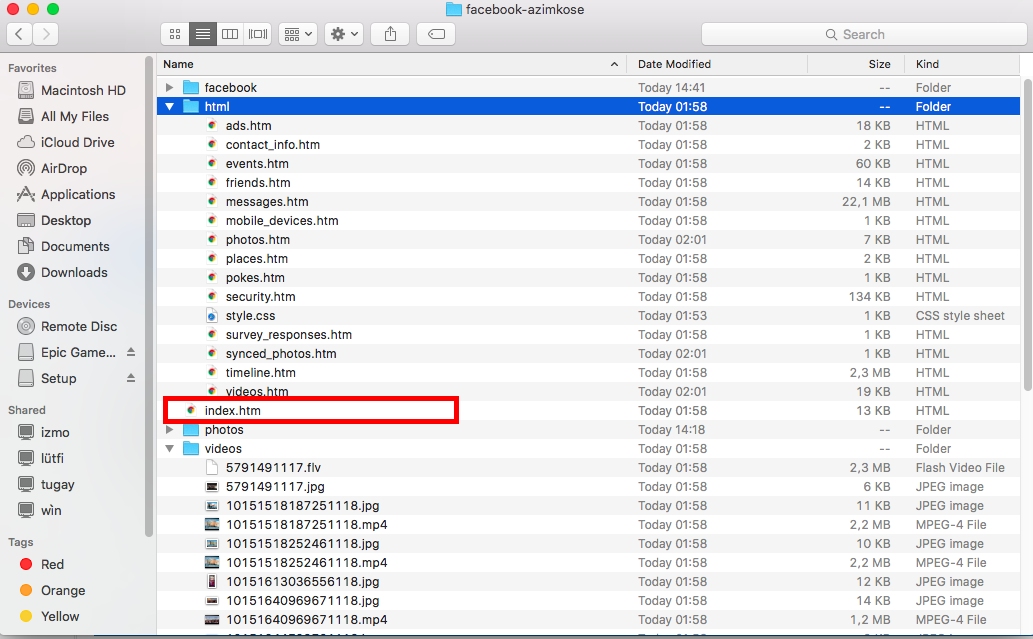The height and width of the screenshot is (639, 1033).
Task: Select the 1015161303655​6118.jpg thumbnail
Action: [x=211, y=582]
